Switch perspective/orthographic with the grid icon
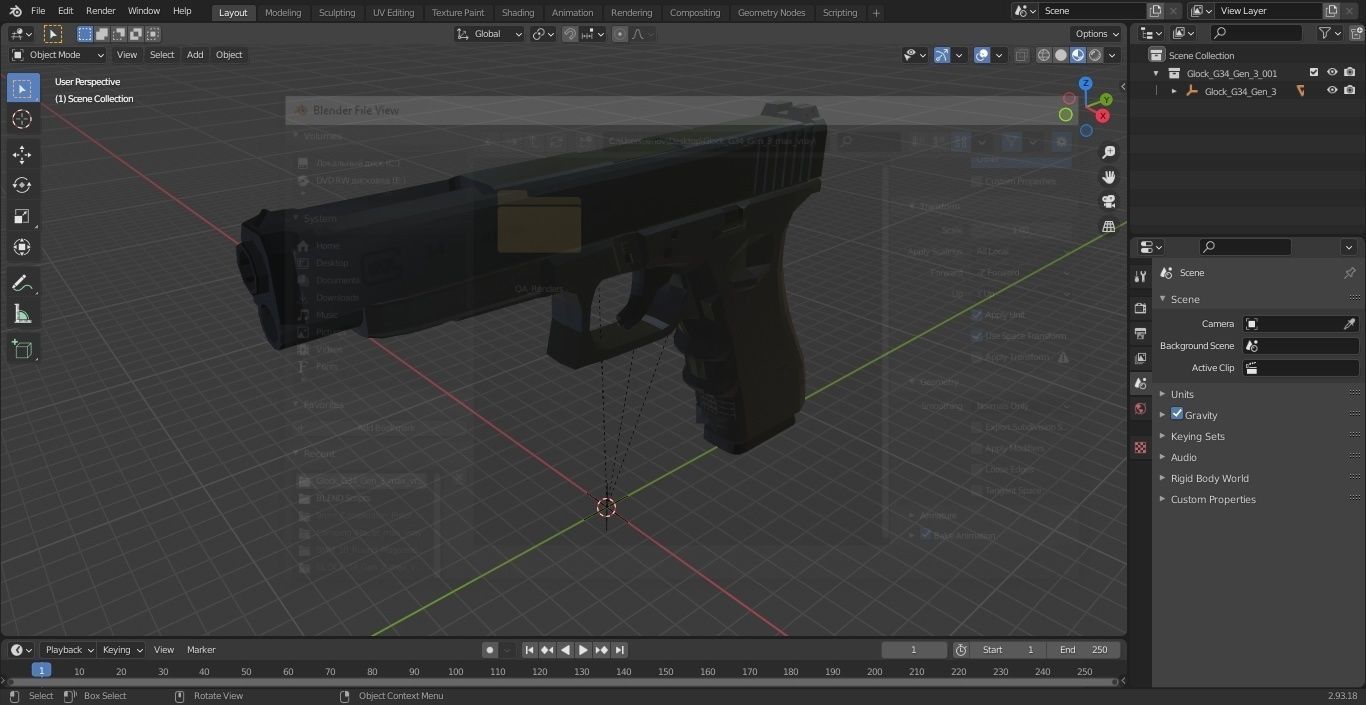 click(1108, 227)
